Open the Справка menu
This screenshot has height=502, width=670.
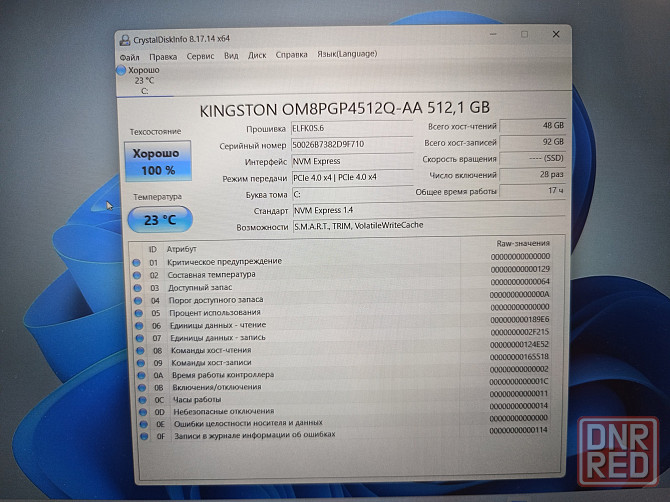291,55
